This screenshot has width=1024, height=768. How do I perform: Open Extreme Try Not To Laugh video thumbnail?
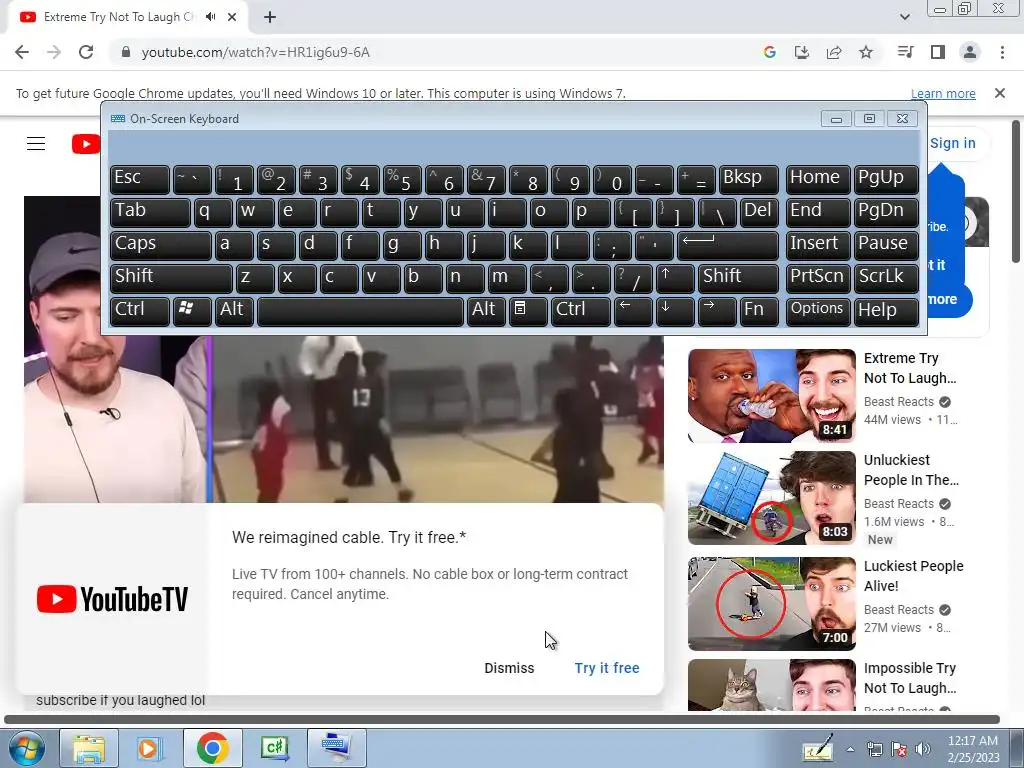[x=771, y=396]
